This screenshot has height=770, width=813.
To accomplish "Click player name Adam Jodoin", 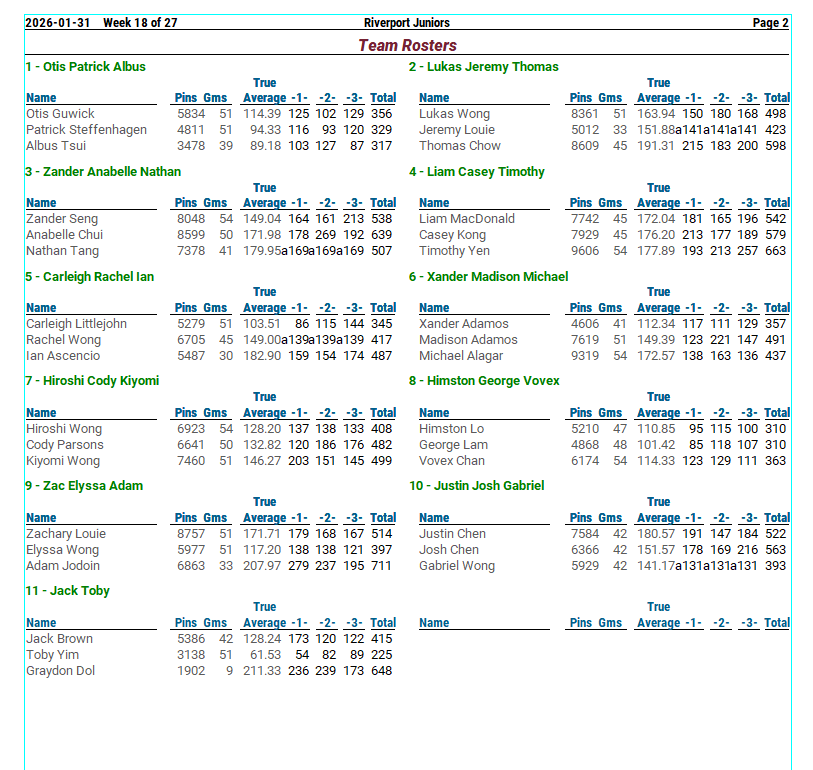I will click(x=63, y=566).
